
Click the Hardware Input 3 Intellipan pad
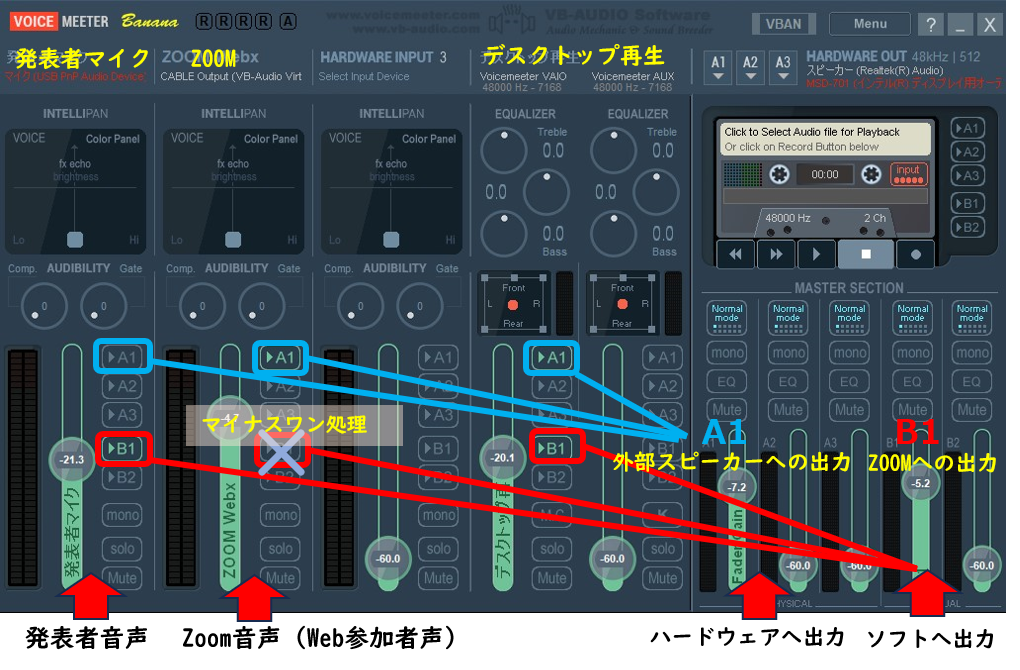392,191
